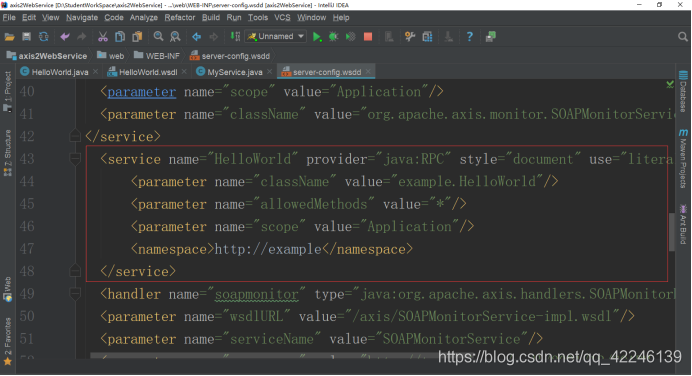This screenshot has width=692, height=376.
Task: Open the Settings wrench icon
Action: [410, 37]
